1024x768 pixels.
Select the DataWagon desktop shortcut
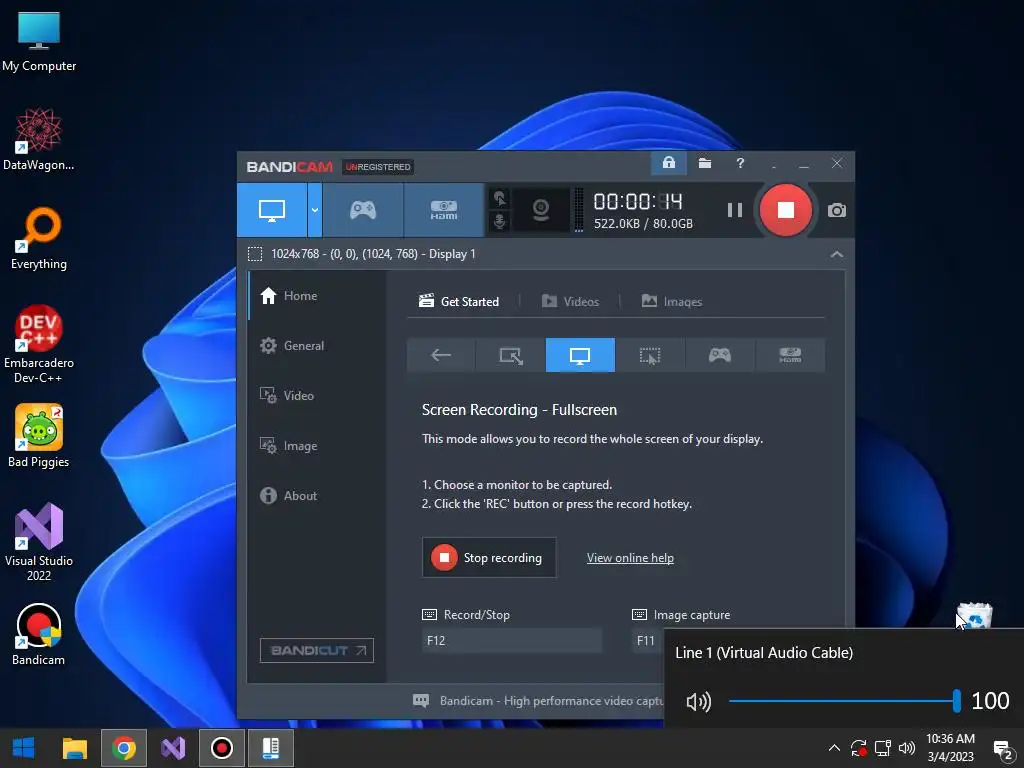click(39, 140)
